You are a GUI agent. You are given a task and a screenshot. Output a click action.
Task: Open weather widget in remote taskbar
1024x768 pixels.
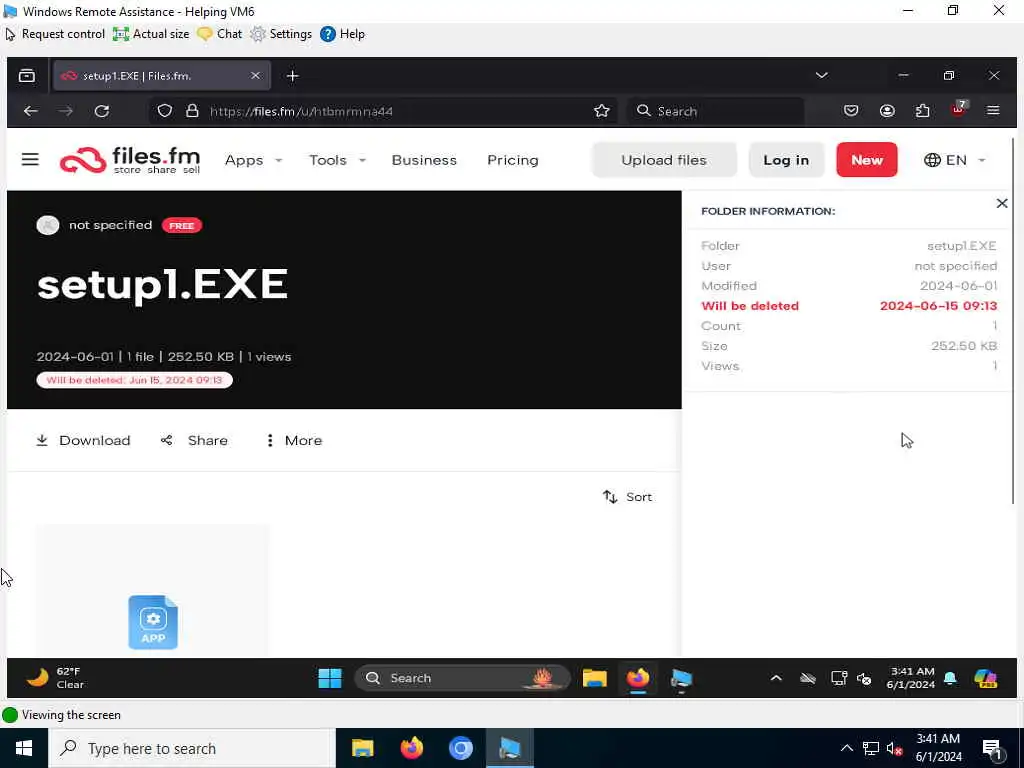point(56,678)
